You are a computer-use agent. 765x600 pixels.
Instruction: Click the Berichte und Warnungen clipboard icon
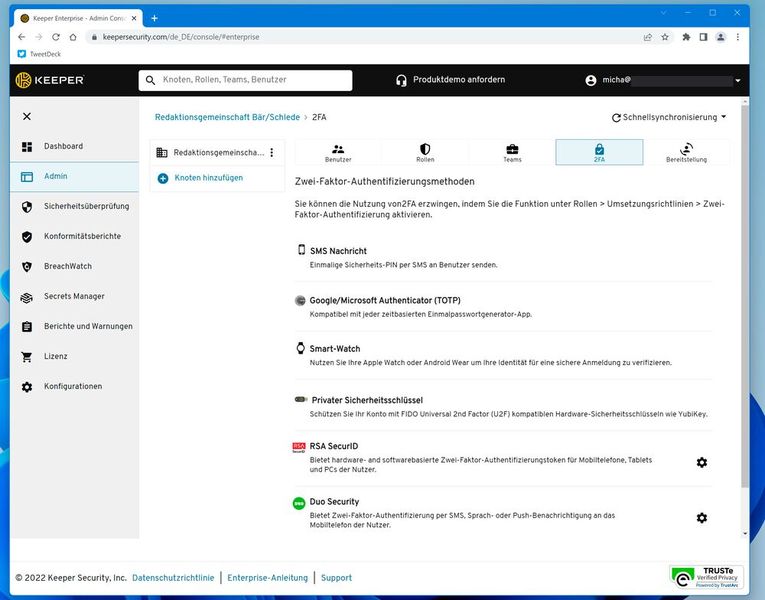[27, 326]
